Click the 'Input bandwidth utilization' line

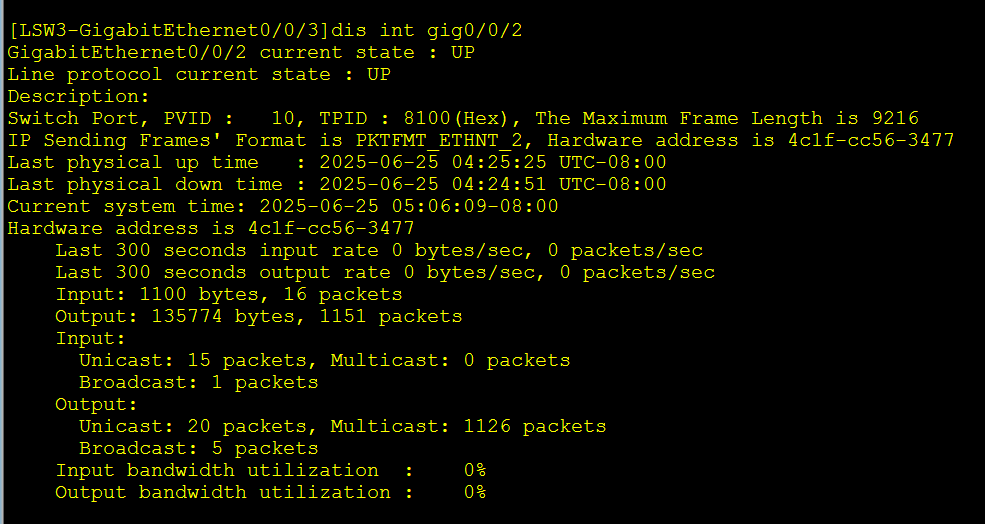point(271,471)
